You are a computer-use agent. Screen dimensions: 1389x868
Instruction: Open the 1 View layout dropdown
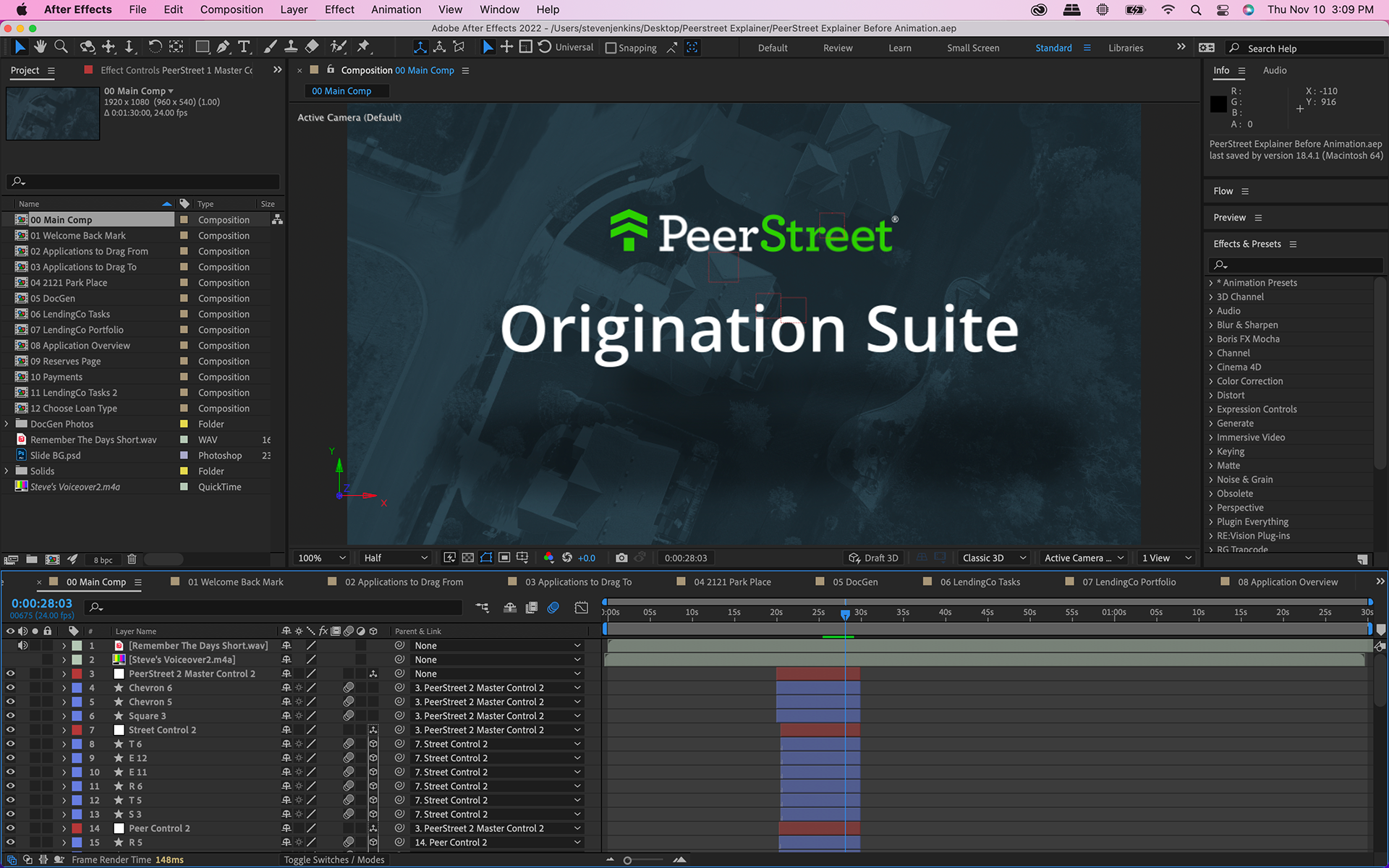click(x=1166, y=558)
